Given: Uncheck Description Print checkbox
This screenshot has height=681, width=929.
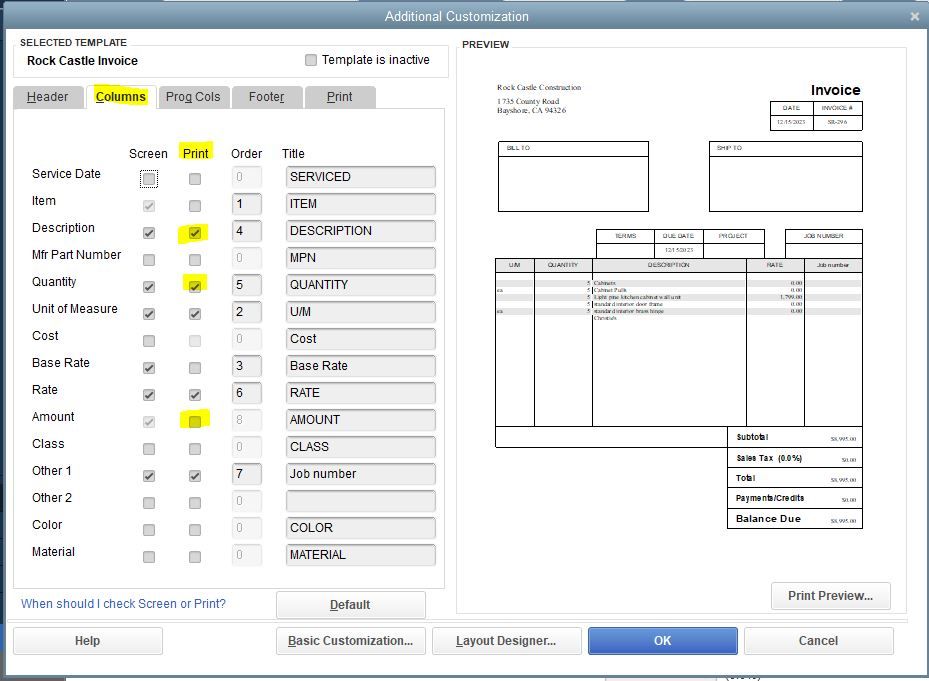Looking at the screenshot, I should [x=194, y=233].
